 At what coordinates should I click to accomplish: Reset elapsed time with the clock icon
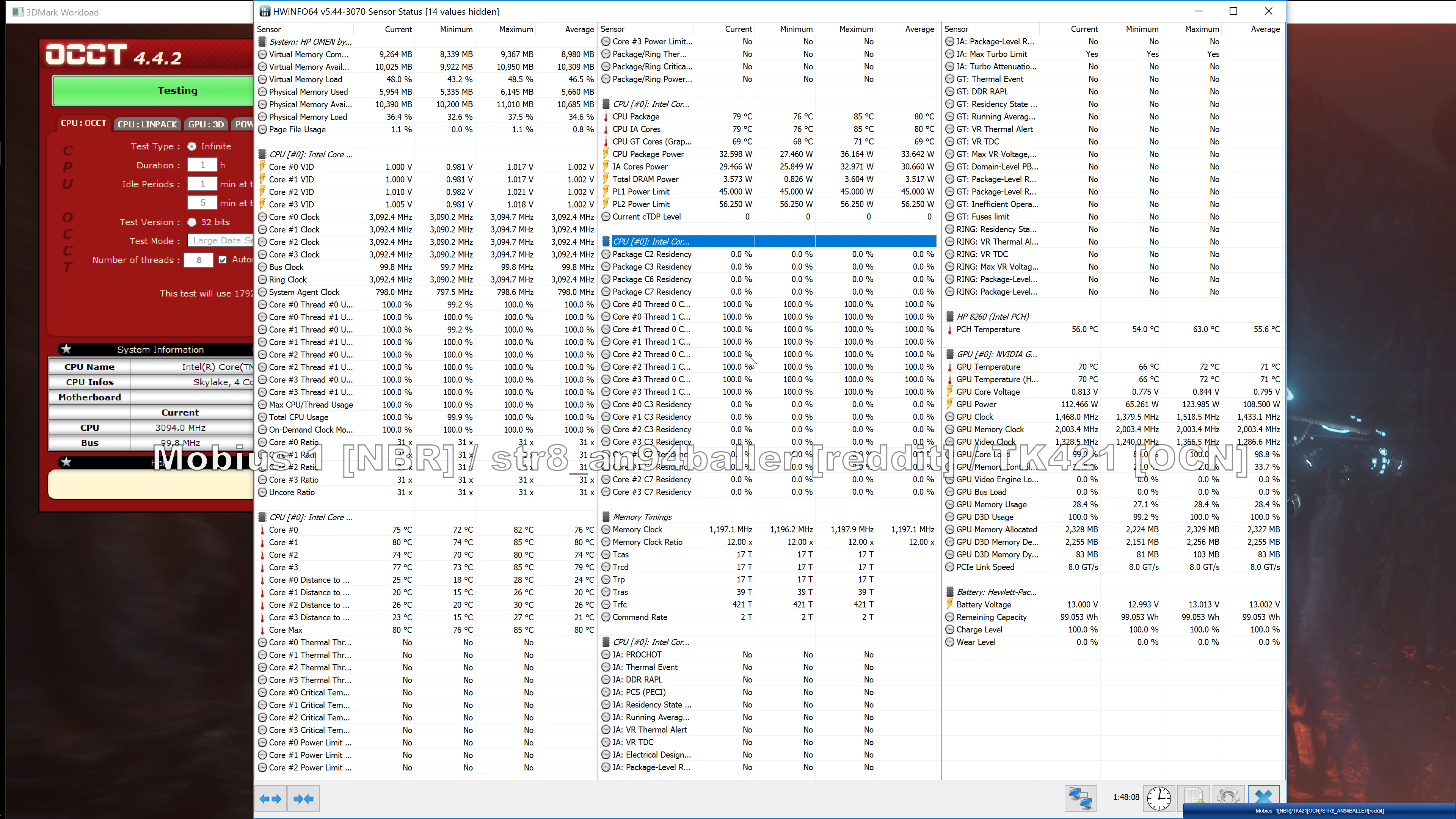(x=1159, y=798)
